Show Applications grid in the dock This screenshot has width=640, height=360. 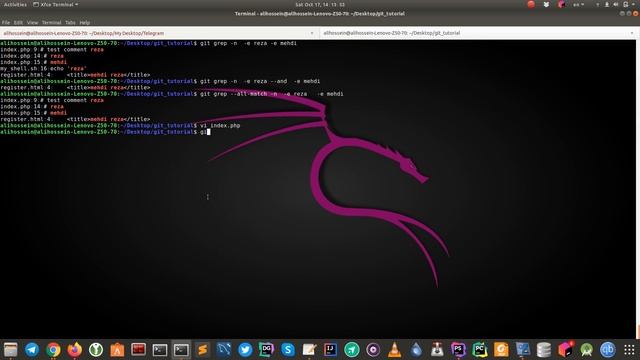629,350
